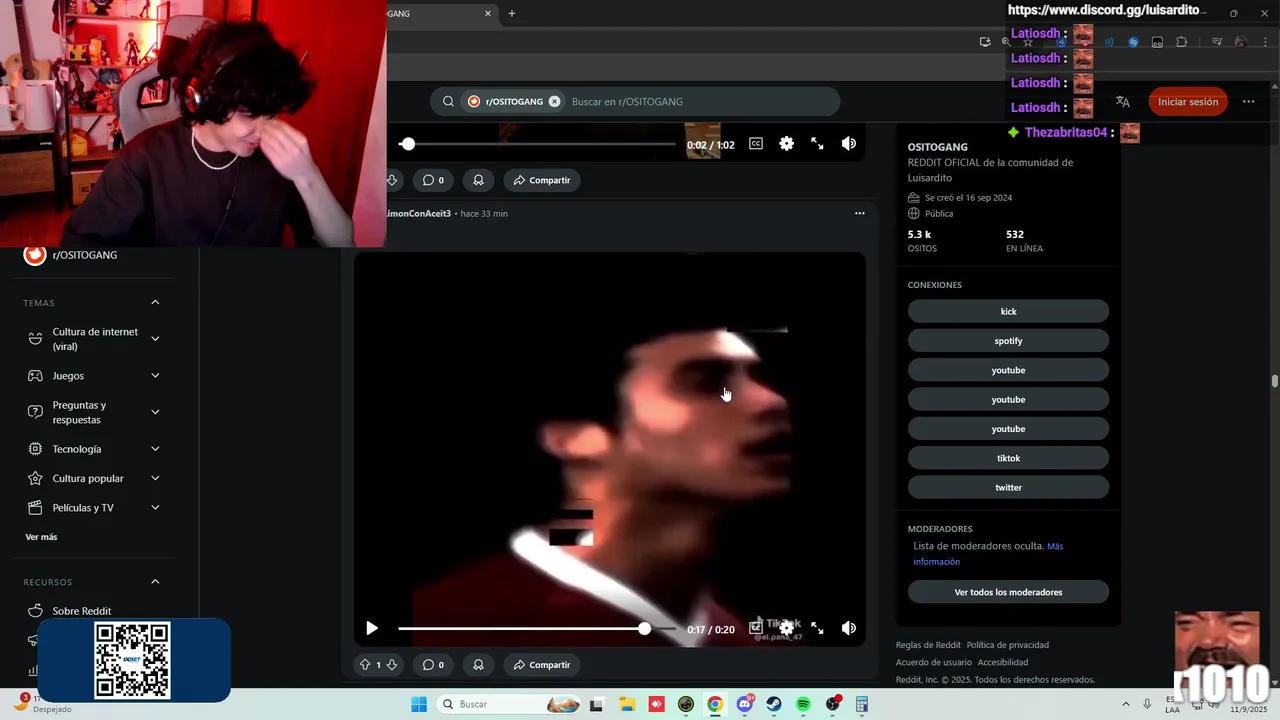Open the tiktok connection link

(1008, 458)
